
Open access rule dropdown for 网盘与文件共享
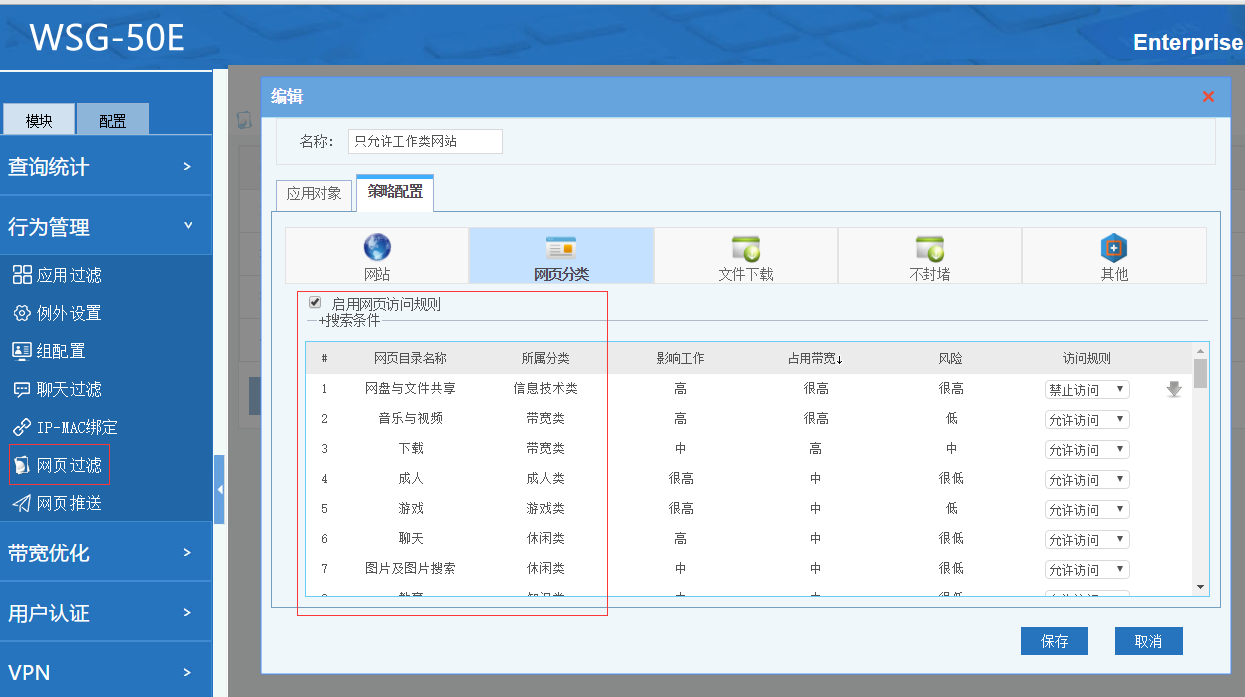(1087, 389)
